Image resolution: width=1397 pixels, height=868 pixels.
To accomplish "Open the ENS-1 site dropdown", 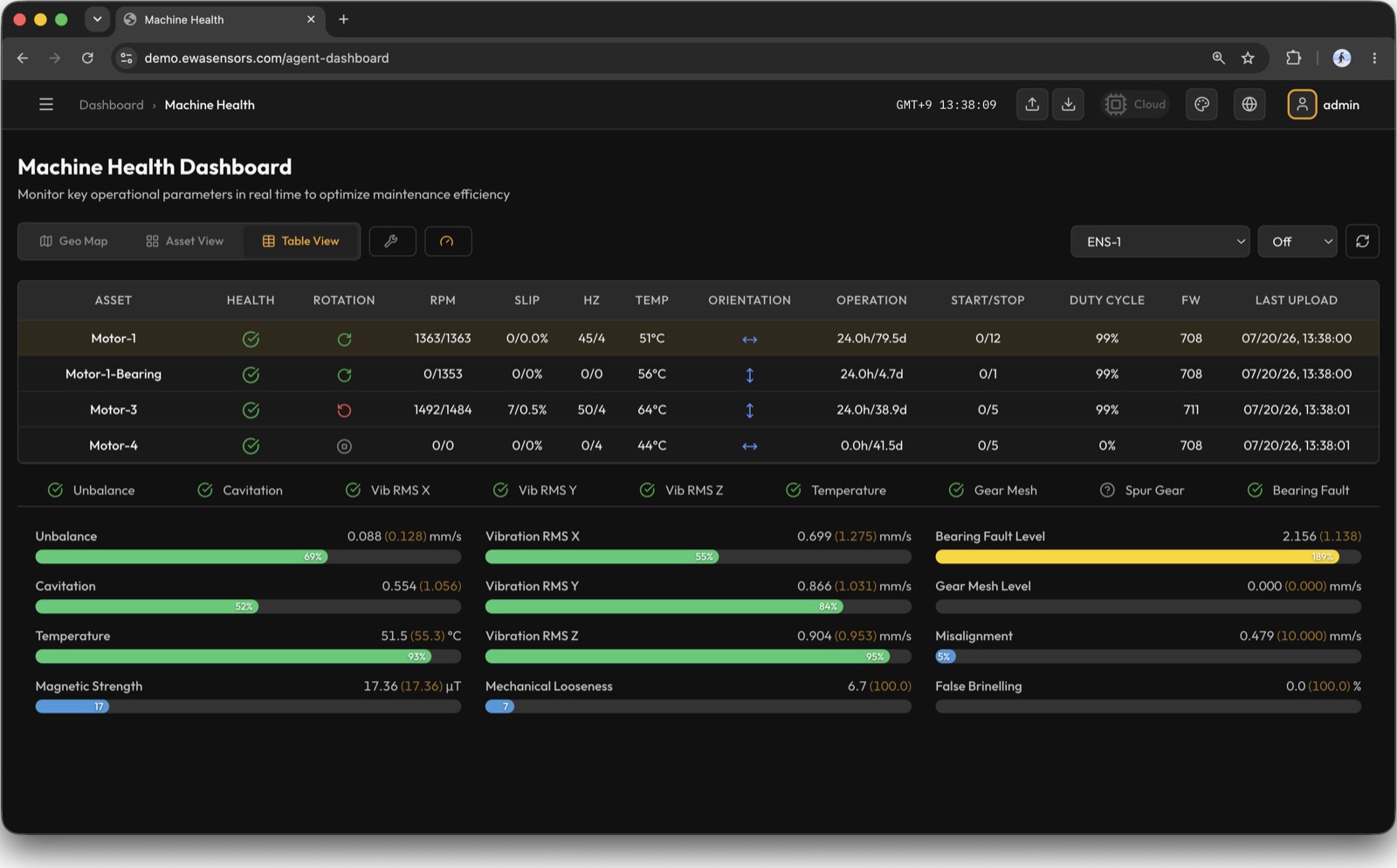I will click(1160, 242).
